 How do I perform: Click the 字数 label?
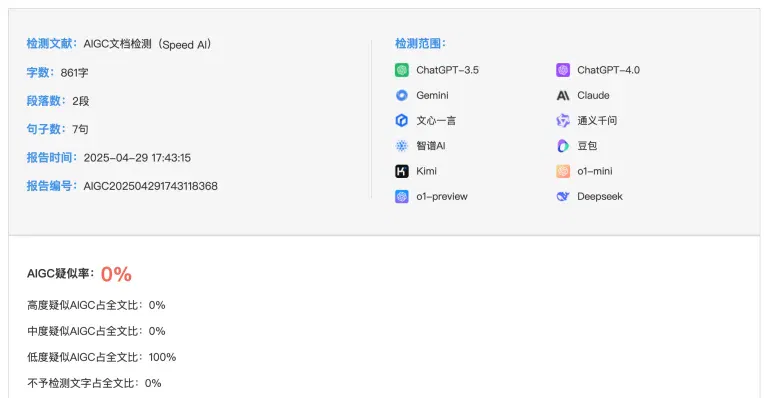pos(40,72)
